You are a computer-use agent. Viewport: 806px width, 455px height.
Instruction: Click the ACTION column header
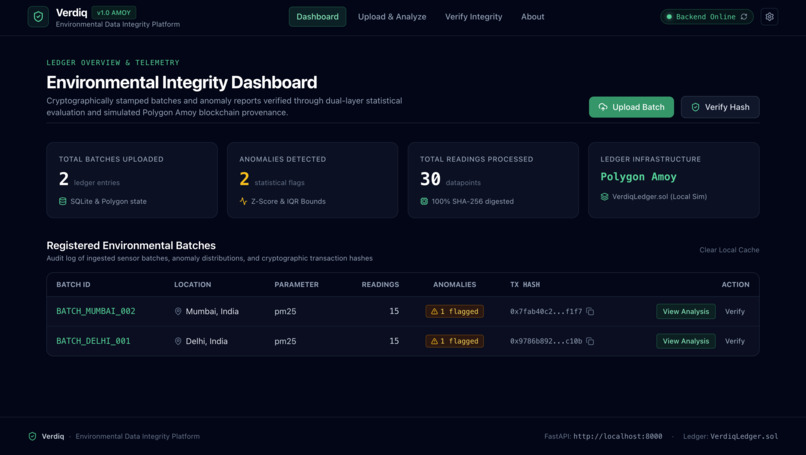tap(735, 284)
